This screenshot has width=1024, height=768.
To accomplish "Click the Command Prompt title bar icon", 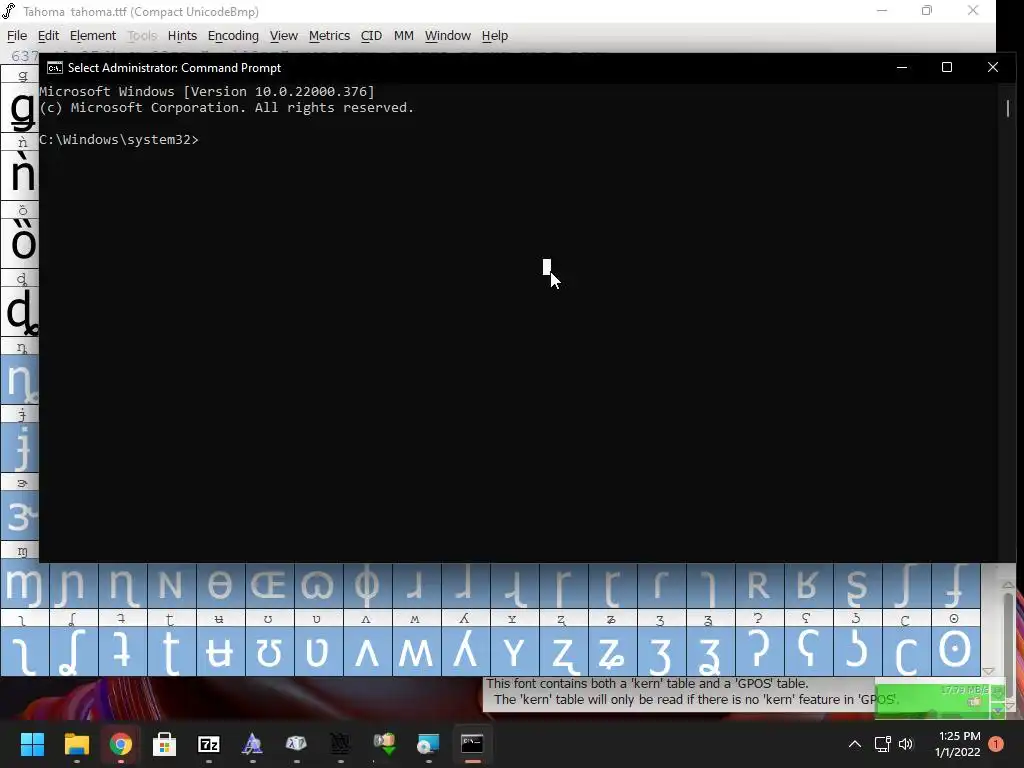I will pos(55,68).
